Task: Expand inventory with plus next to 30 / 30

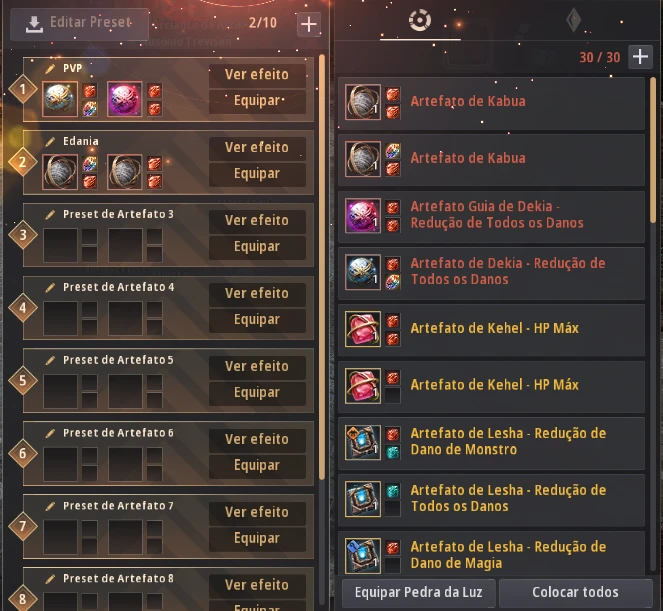Action: pyautogui.click(x=641, y=56)
